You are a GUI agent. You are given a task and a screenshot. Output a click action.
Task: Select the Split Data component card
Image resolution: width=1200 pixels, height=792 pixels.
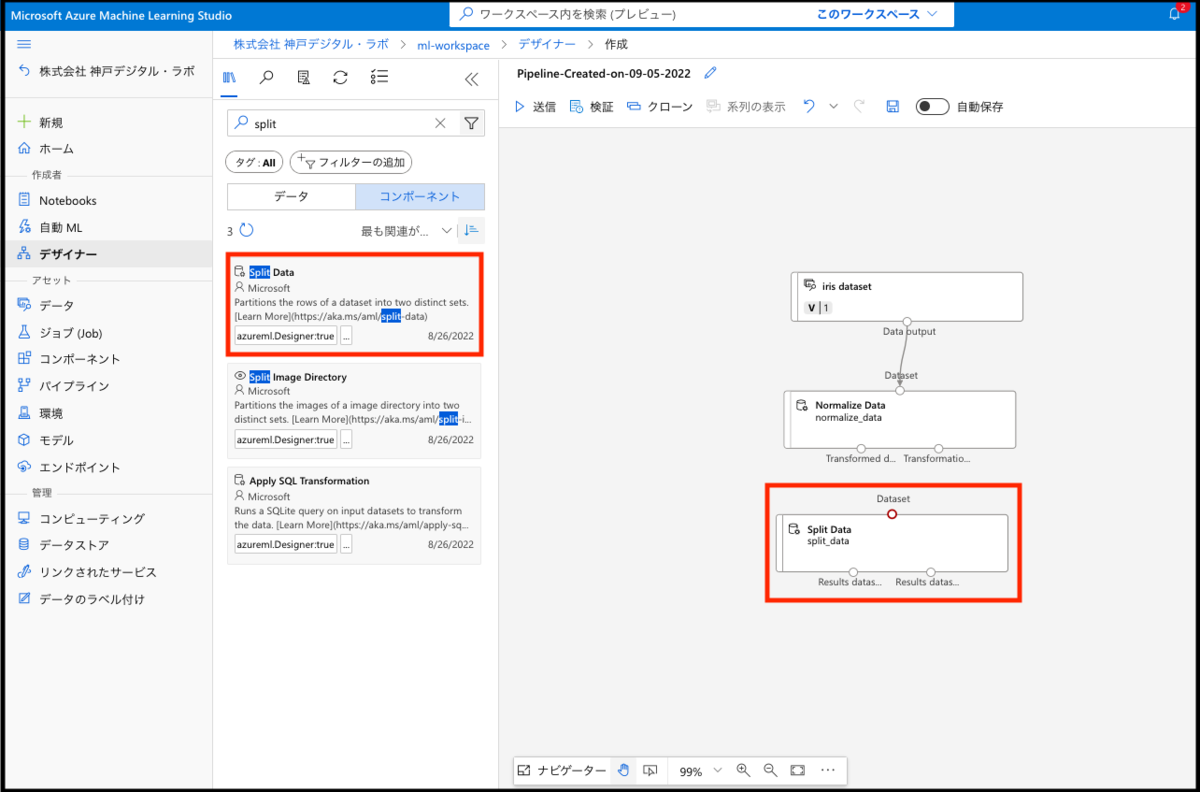(354, 303)
